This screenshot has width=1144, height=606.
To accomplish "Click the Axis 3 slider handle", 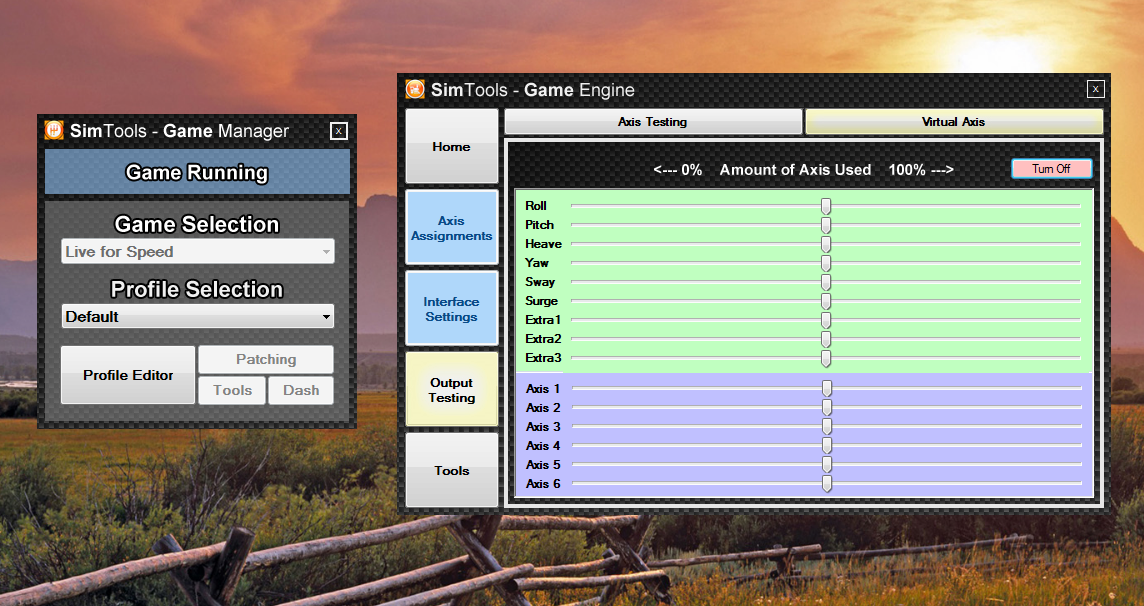I will pos(827,427).
